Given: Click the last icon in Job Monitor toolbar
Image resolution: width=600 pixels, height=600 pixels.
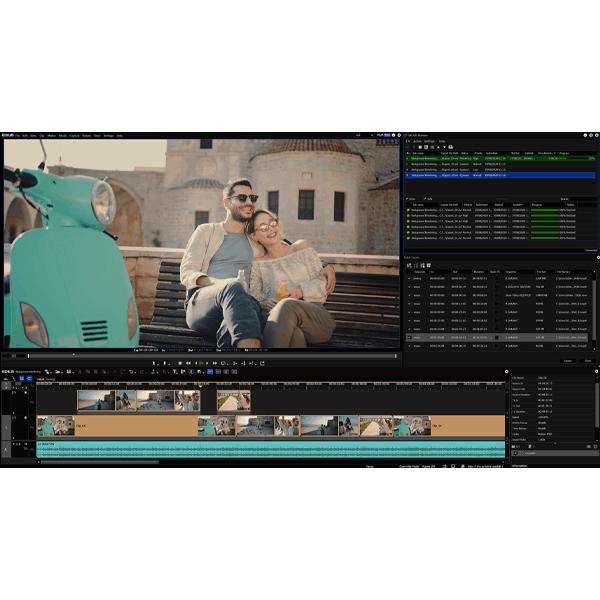Looking at the screenshot, I should click(450, 147).
